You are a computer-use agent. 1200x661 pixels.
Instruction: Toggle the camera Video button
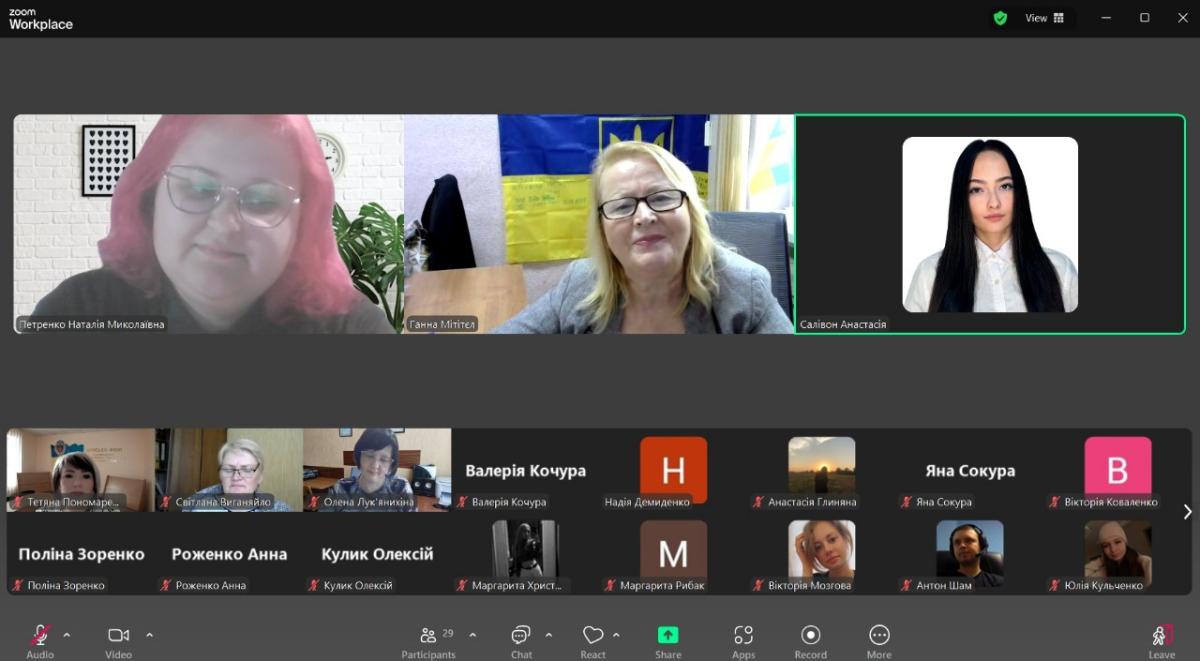point(118,640)
